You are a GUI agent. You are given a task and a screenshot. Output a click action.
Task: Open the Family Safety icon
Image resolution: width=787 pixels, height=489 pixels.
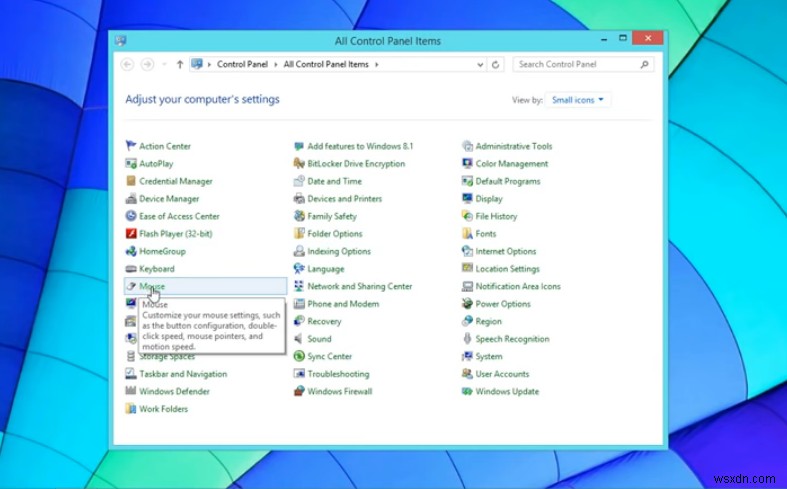pos(299,216)
